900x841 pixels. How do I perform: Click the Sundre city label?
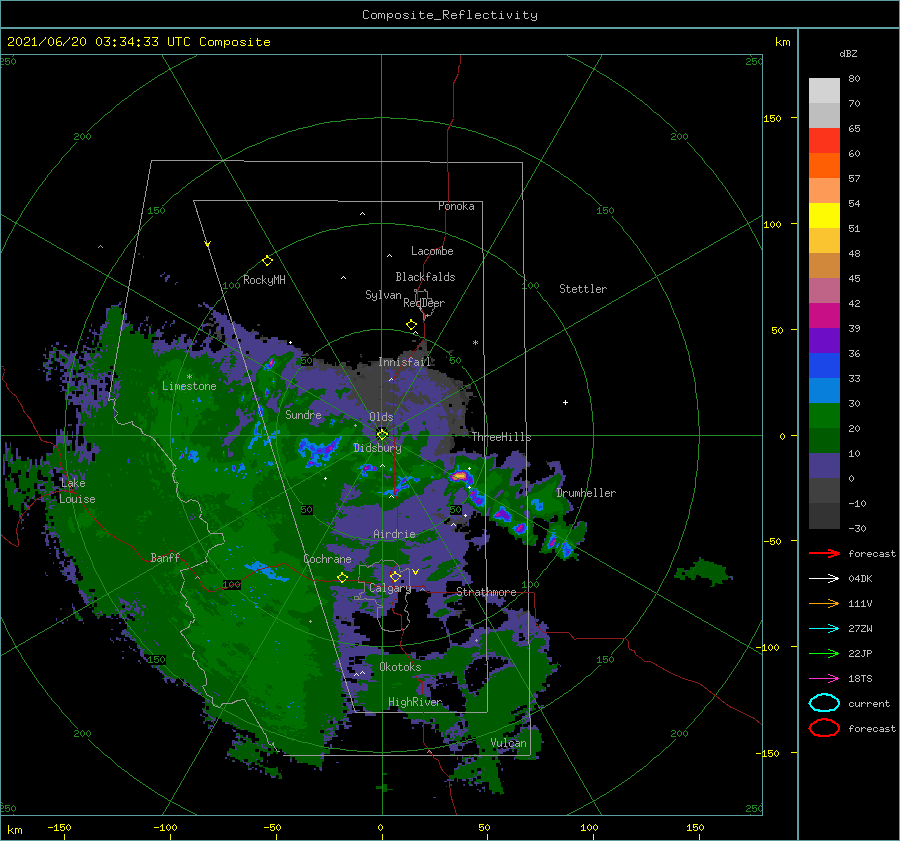[x=303, y=414]
